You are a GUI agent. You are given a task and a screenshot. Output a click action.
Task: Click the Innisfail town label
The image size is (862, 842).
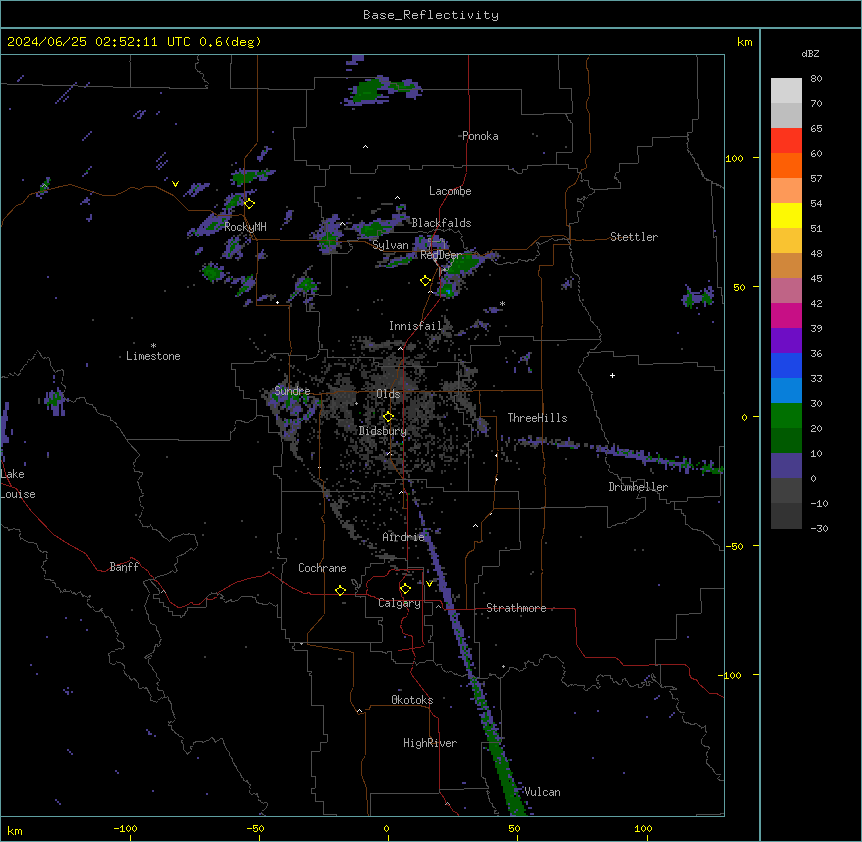point(416,326)
